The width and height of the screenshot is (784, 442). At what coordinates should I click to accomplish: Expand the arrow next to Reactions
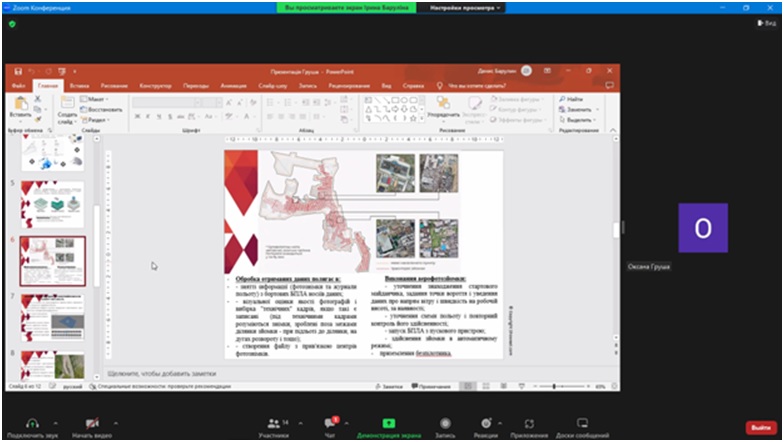pyautogui.click(x=500, y=423)
